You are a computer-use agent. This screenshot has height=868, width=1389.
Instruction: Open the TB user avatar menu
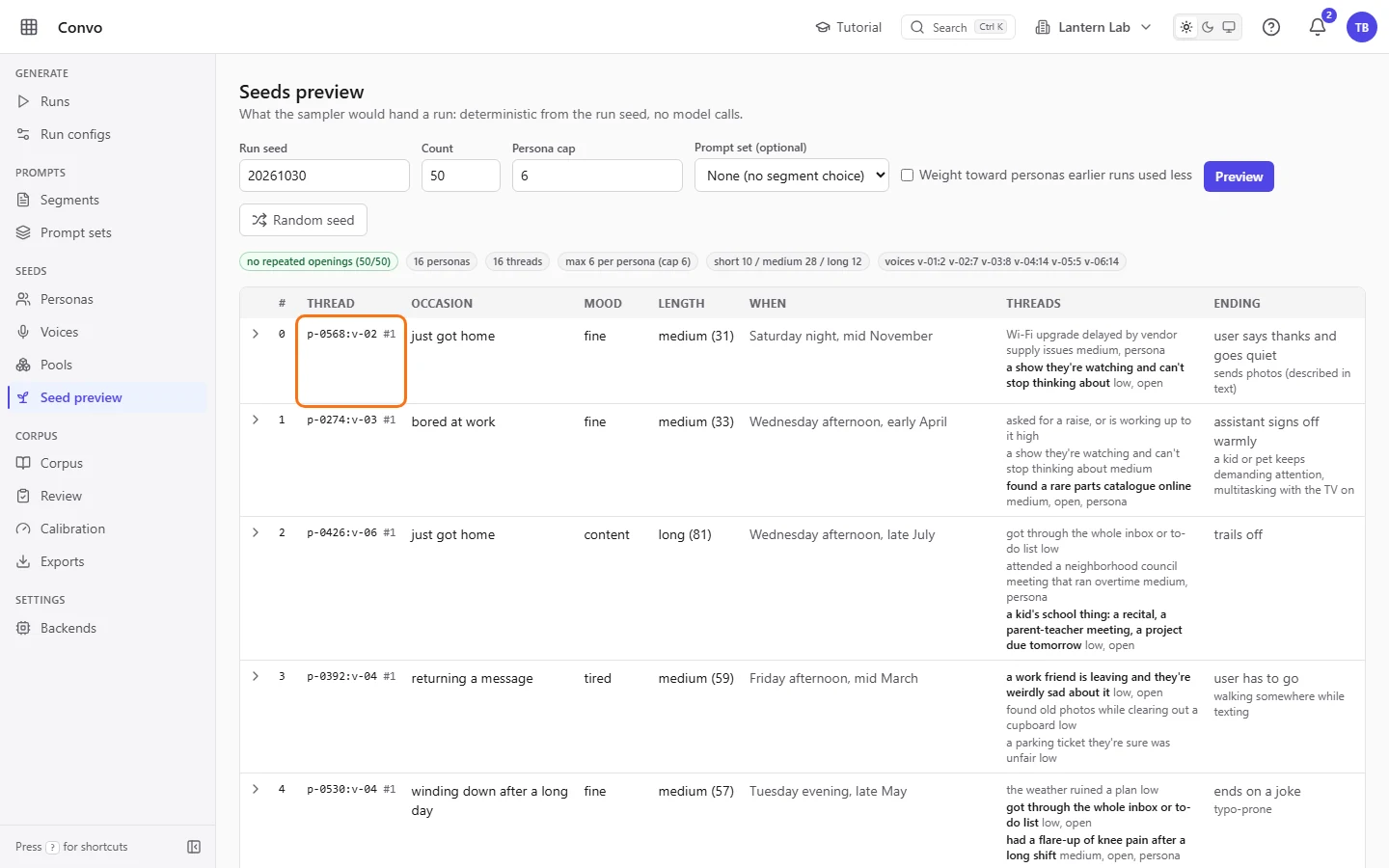pos(1362,27)
